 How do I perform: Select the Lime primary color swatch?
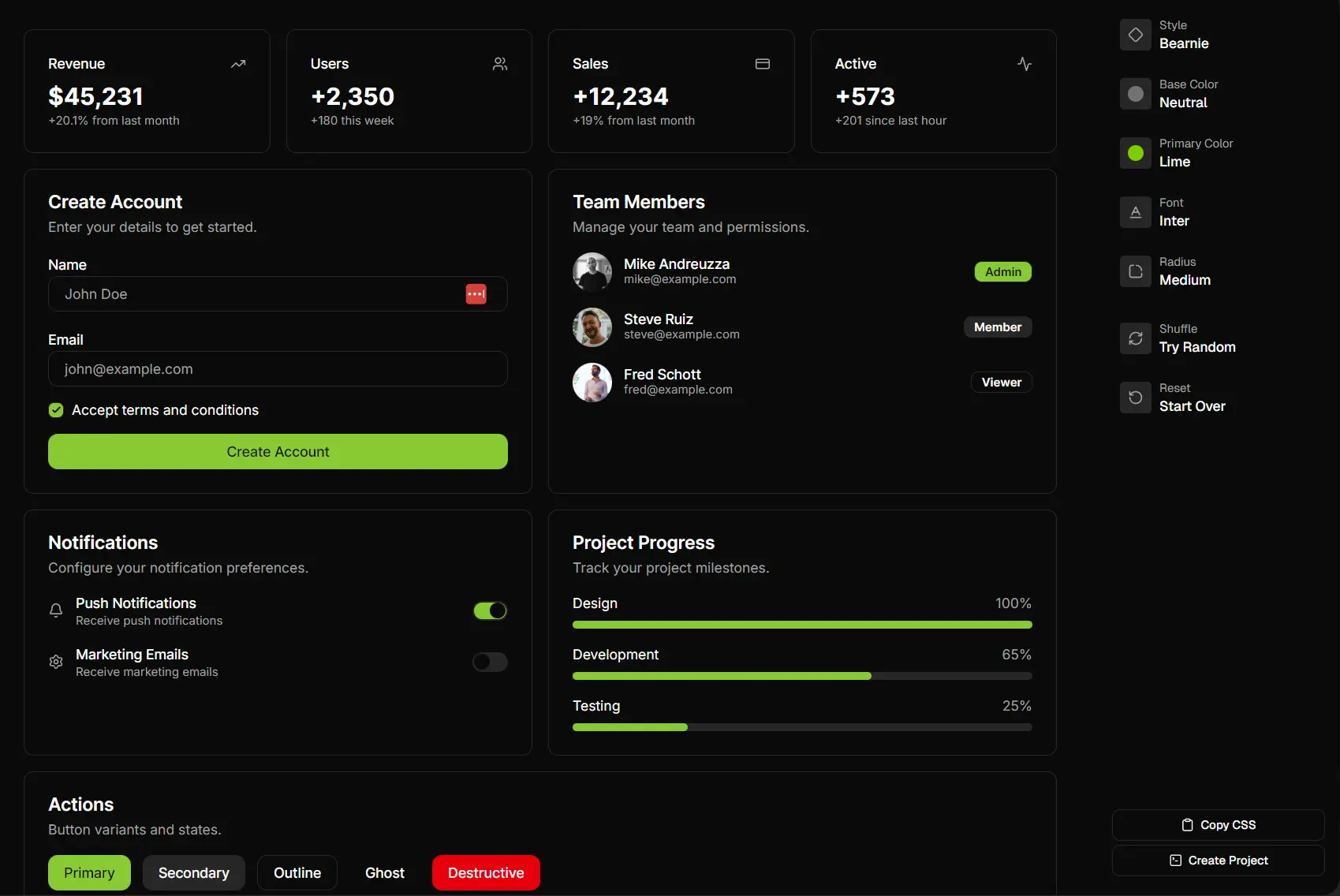1135,153
